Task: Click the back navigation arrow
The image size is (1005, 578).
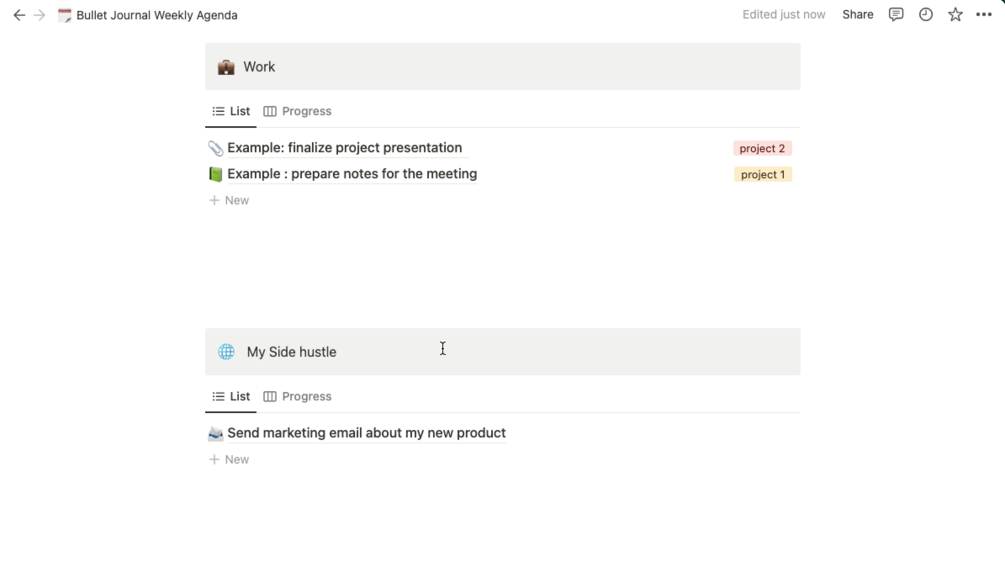Action: coord(19,15)
